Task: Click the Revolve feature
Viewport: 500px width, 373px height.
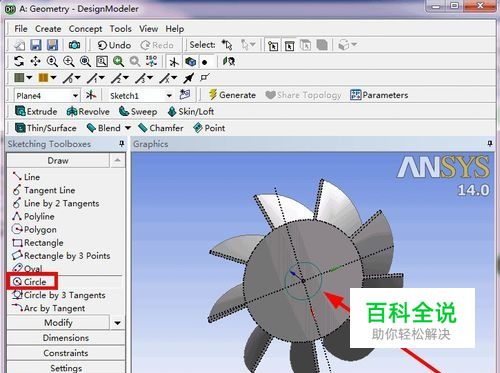Action: [88, 111]
